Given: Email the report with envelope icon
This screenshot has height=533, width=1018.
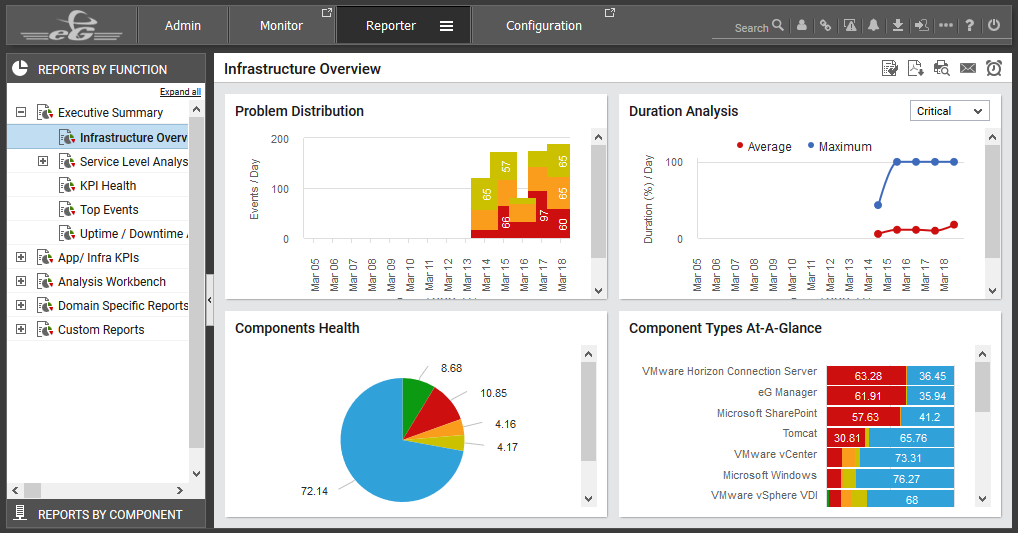Looking at the screenshot, I should (968, 68).
